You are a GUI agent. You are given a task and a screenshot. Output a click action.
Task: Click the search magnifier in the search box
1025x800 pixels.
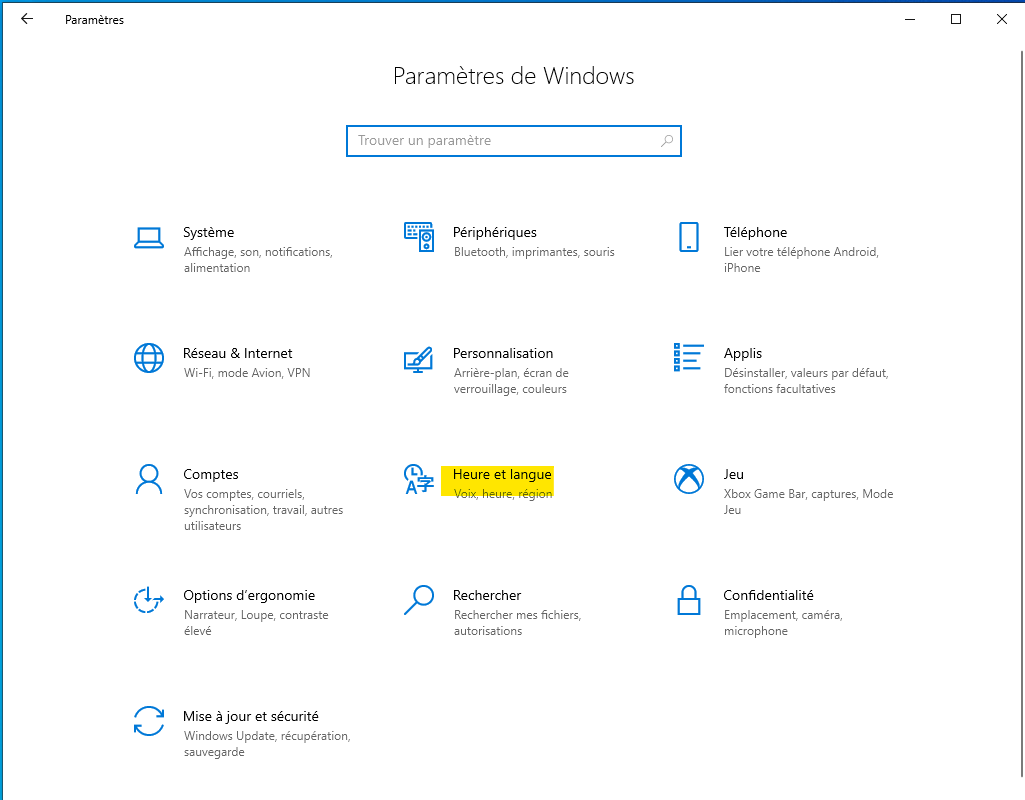tap(667, 141)
